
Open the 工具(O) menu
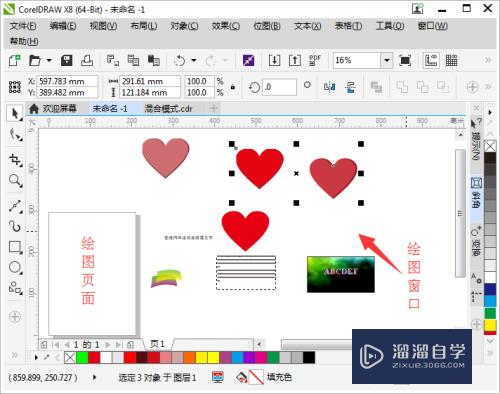pos(390,26)
